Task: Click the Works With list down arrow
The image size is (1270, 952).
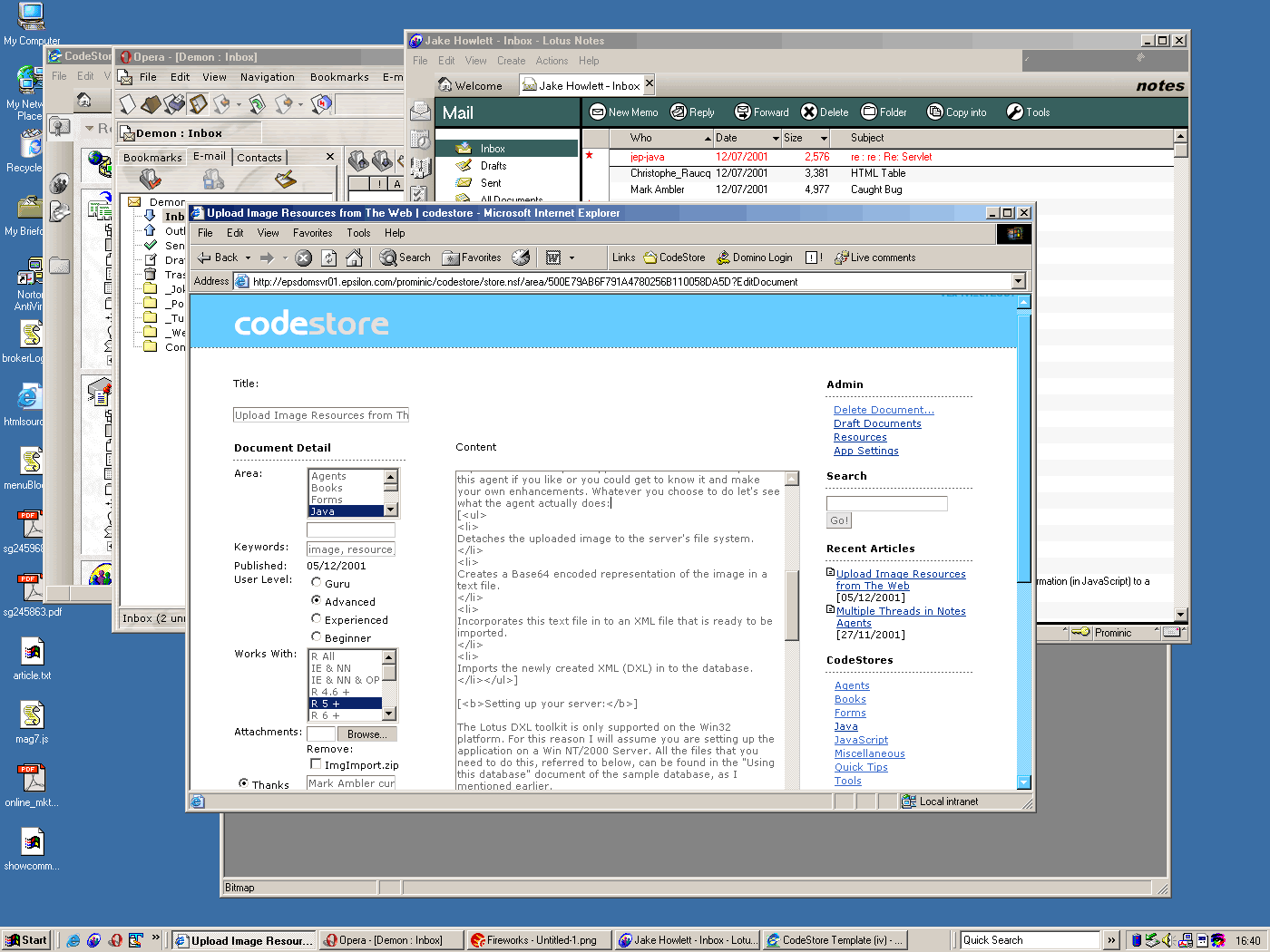Action: click(389, 714)
